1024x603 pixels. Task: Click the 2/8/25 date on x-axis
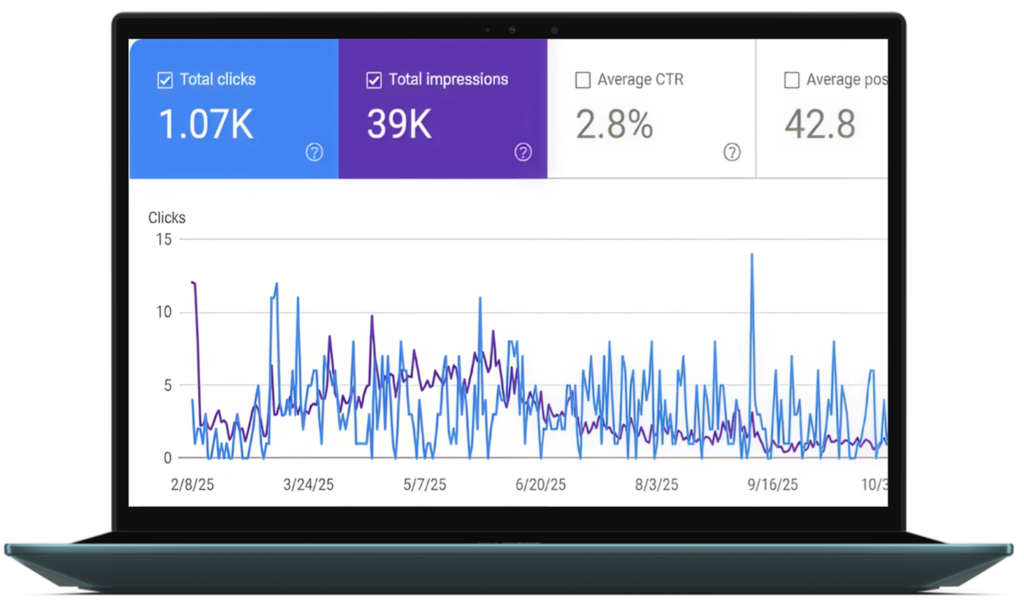[x=191, y=485]
